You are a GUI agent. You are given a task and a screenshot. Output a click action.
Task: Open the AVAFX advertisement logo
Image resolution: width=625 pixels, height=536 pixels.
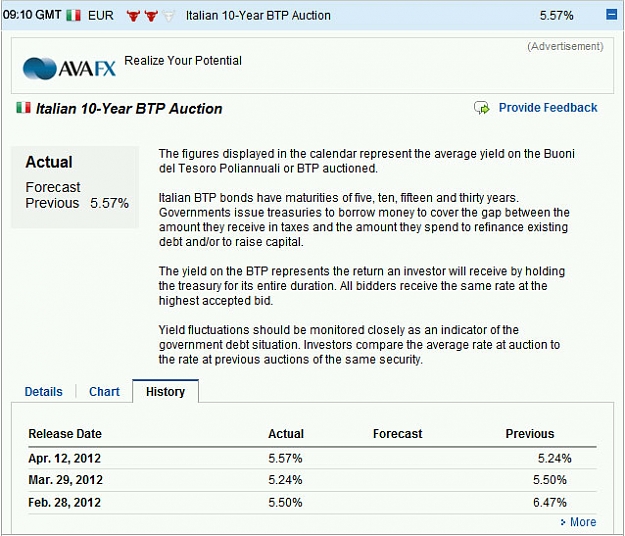pyautogui.click(x=69, y=68)
